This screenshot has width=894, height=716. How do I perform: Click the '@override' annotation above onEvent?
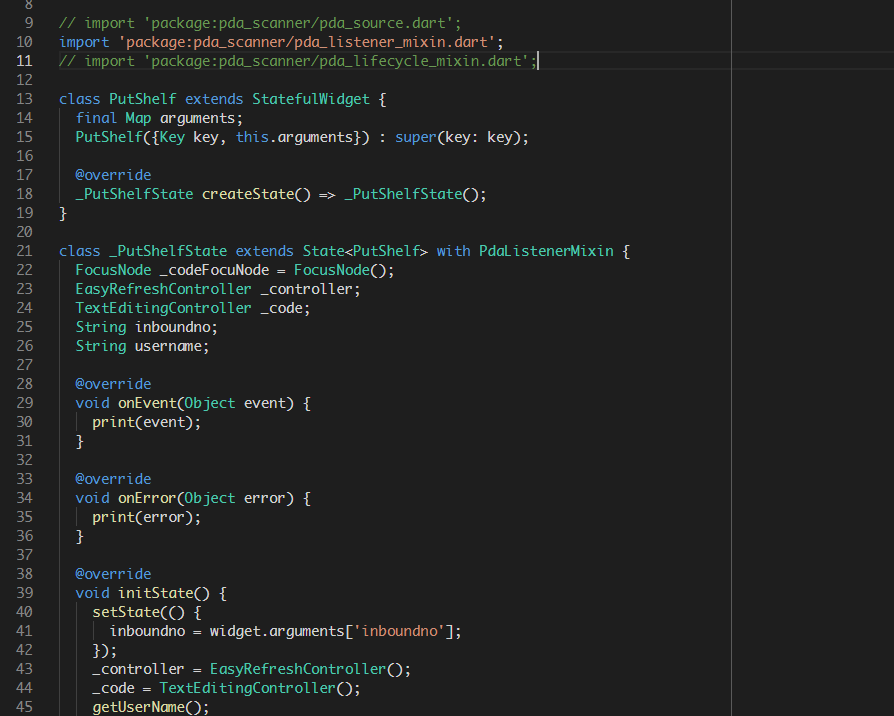(113, 384)
